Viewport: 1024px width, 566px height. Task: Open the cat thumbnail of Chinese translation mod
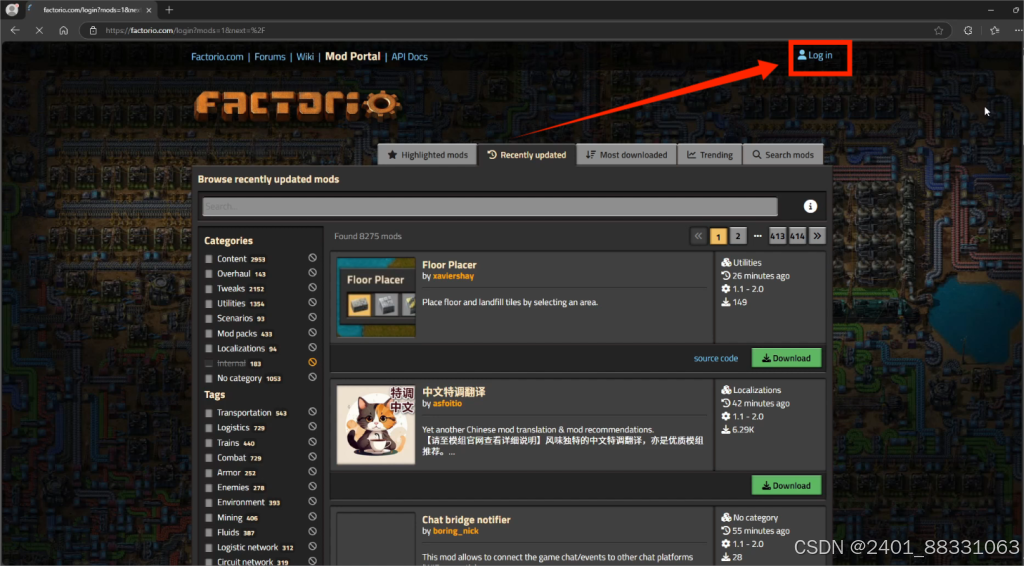click(x=376, y=424)
